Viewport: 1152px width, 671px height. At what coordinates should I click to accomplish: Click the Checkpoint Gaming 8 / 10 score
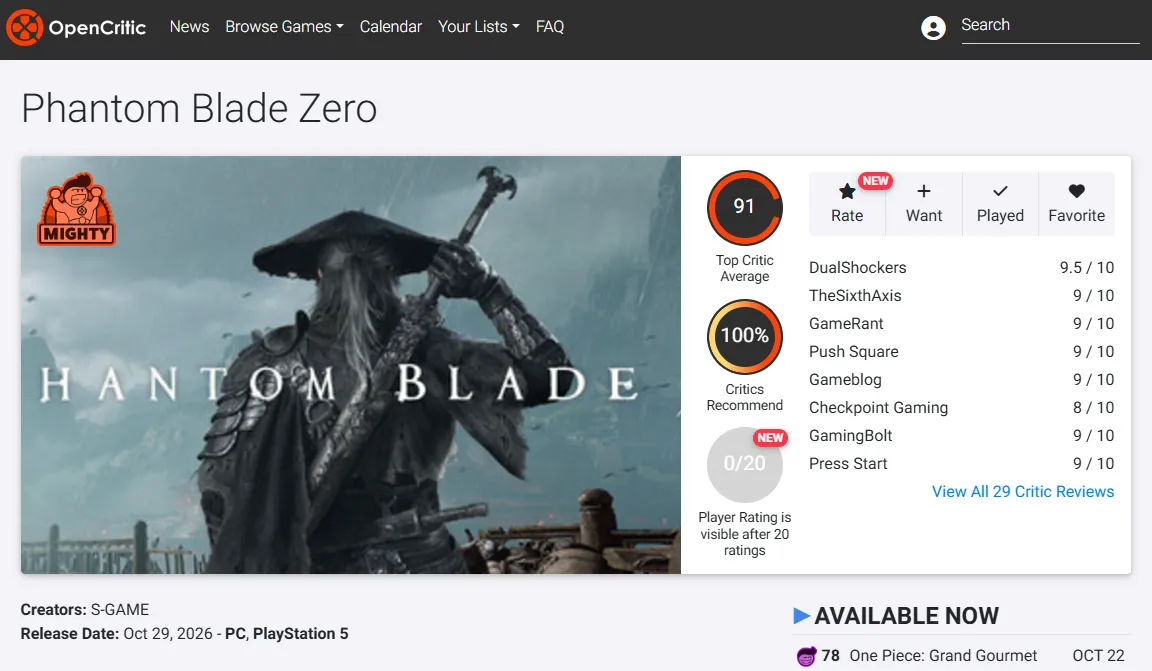click(1093, 407)
